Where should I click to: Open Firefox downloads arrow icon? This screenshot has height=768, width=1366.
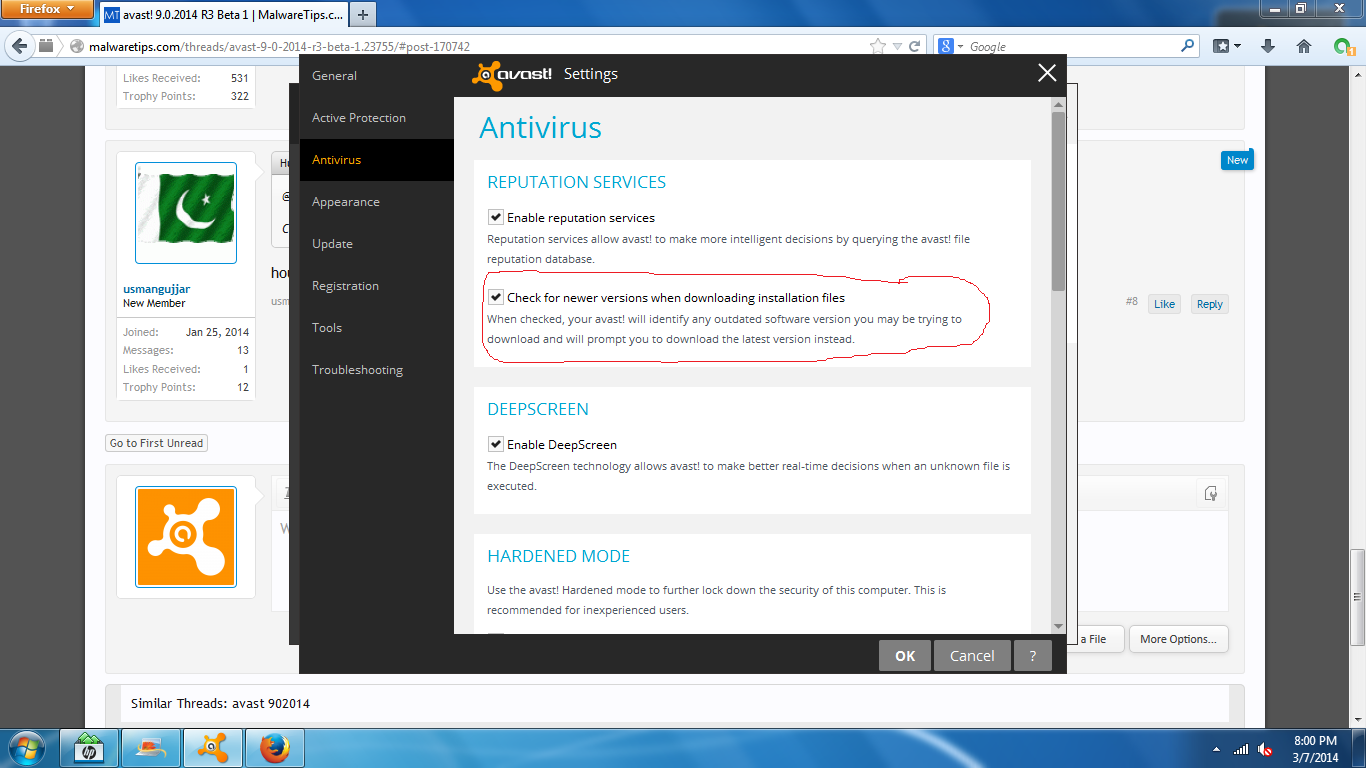[x=1268, y=46]
